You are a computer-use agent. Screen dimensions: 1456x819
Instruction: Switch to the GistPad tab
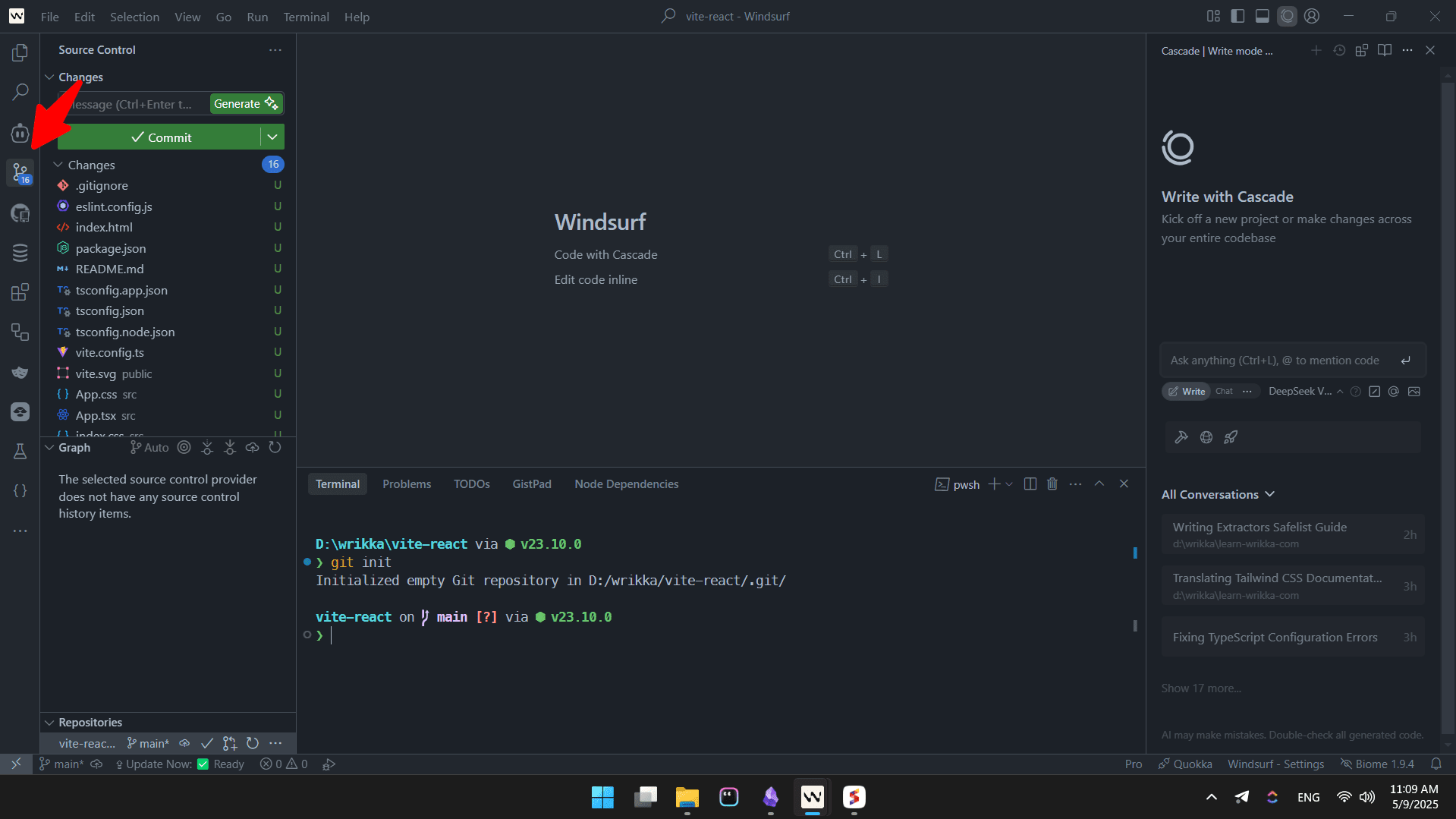(532, 484)
